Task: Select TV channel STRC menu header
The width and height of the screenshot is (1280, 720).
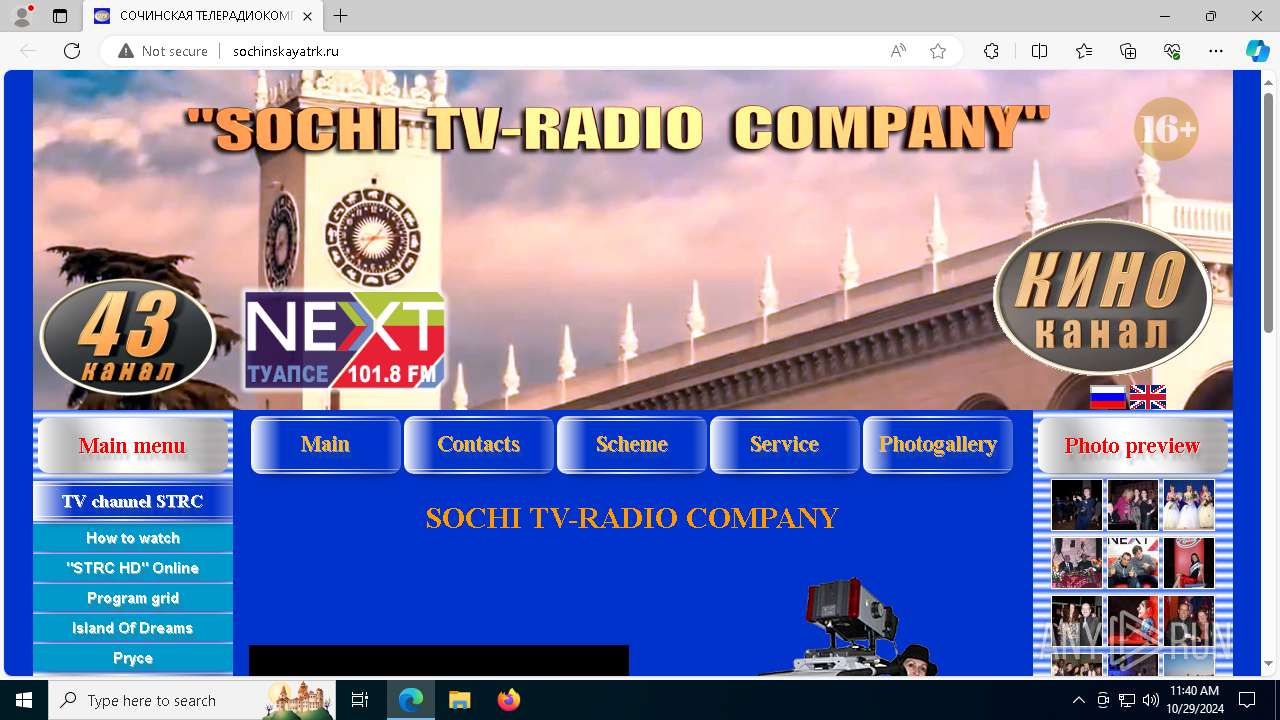Action: 132,501
